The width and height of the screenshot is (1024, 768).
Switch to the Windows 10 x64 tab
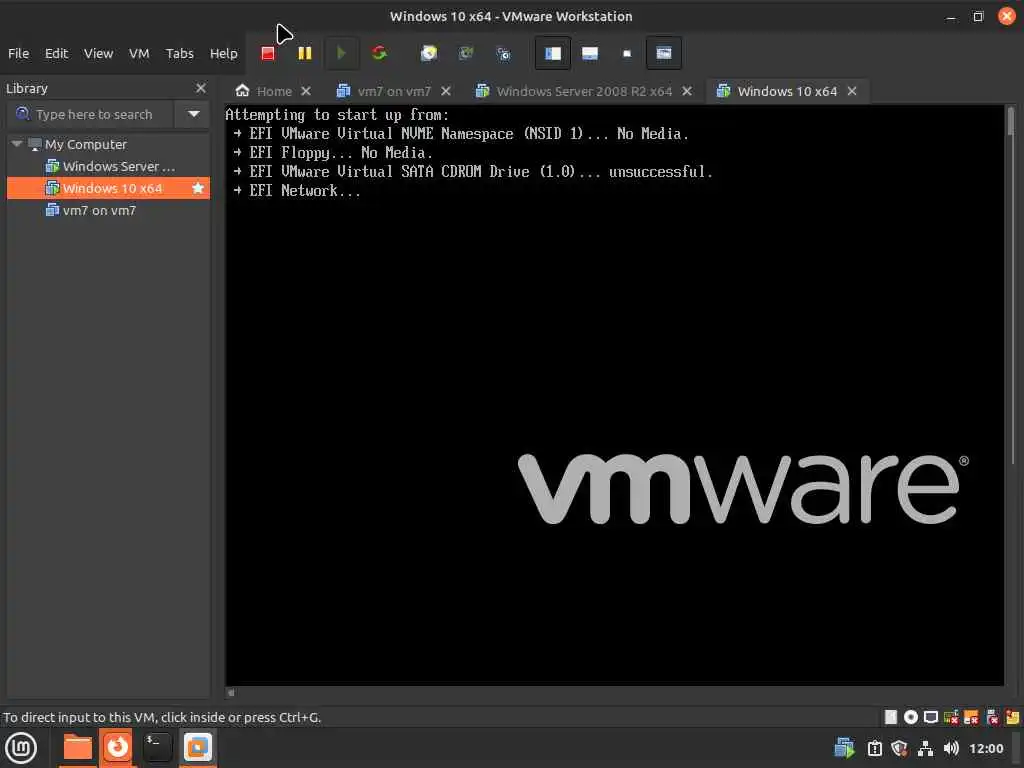[777, 91]
